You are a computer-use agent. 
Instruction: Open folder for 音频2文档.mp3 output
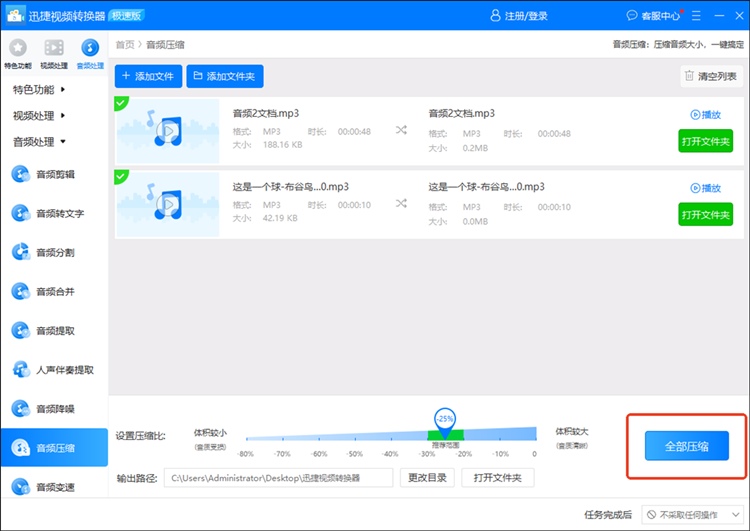tap(706, 141)
